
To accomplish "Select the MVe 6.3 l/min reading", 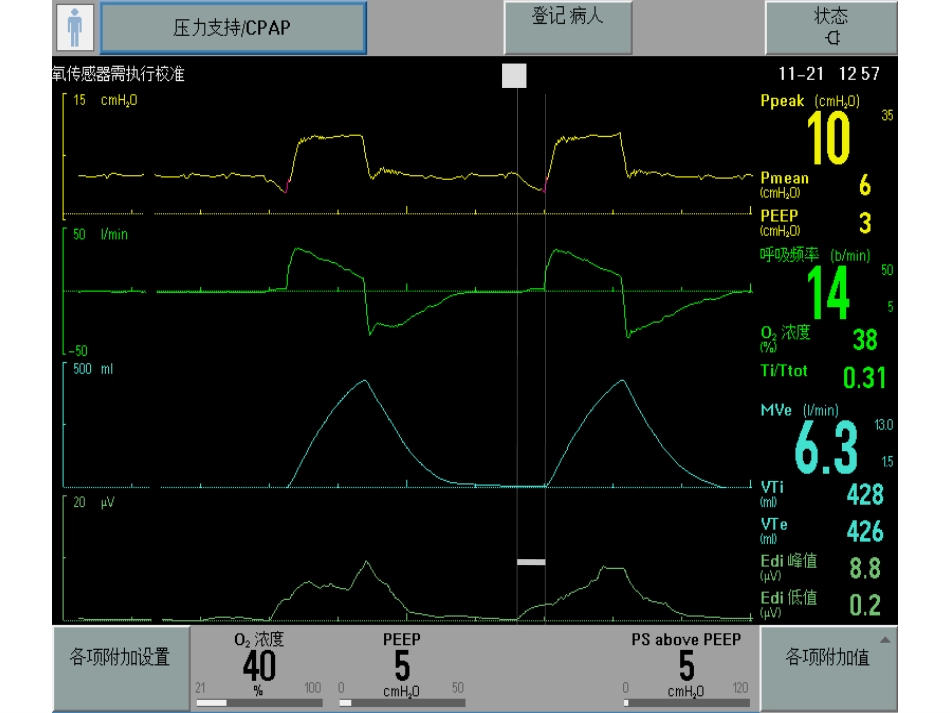I will [x=826, y=447].
